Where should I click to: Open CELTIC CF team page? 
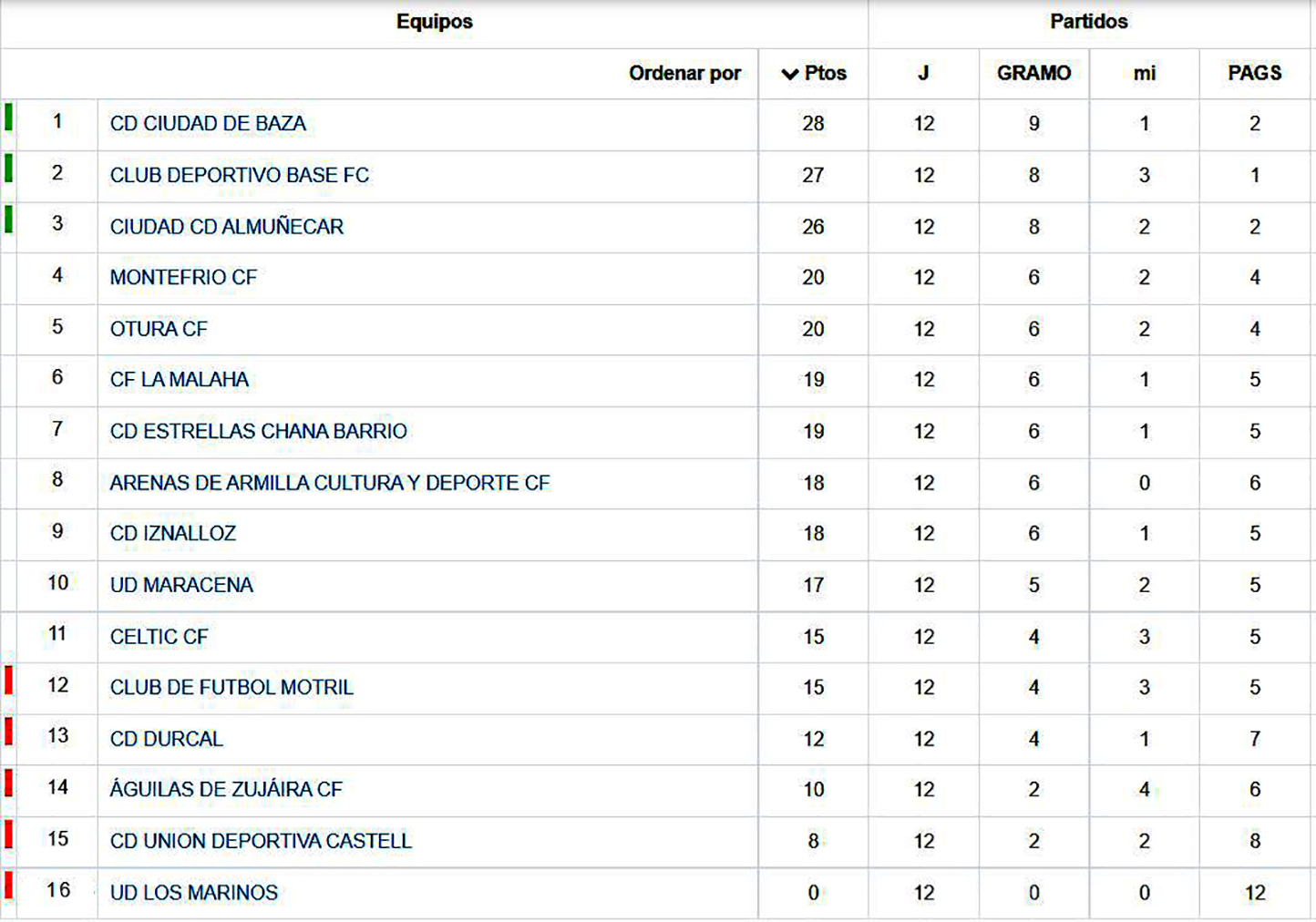click(159, 637)
